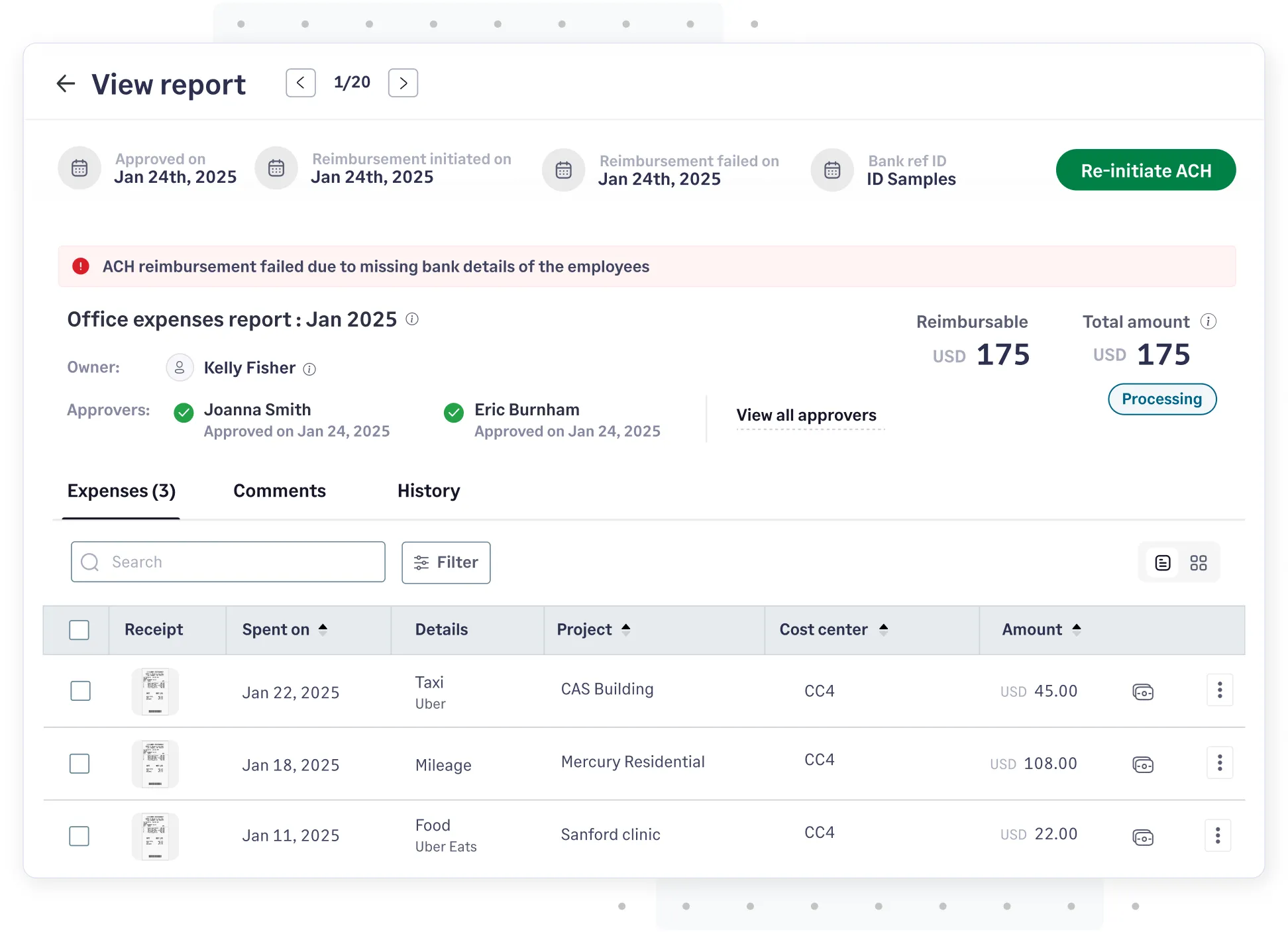This screenshot has width=1288, height=932.
Task: Go to the previous report using left chevron
Action: (301, 83)
